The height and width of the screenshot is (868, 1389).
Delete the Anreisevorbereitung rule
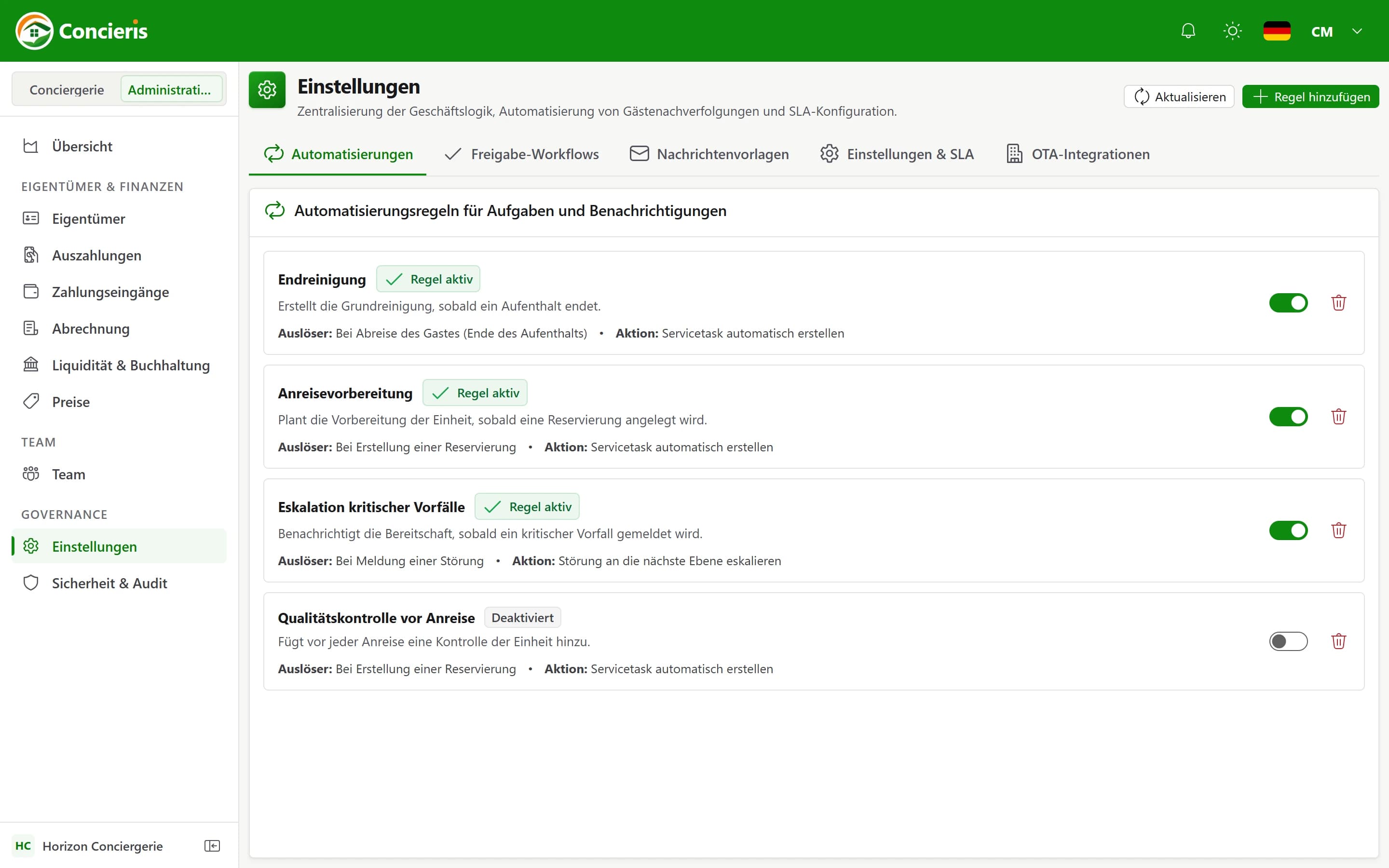[x=1338, y=416]
